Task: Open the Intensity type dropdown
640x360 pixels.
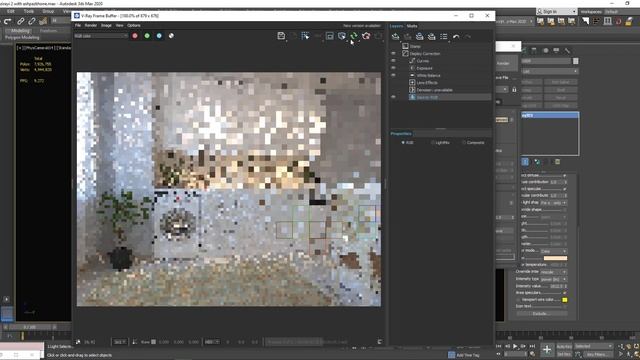Action: coord(553,279)
